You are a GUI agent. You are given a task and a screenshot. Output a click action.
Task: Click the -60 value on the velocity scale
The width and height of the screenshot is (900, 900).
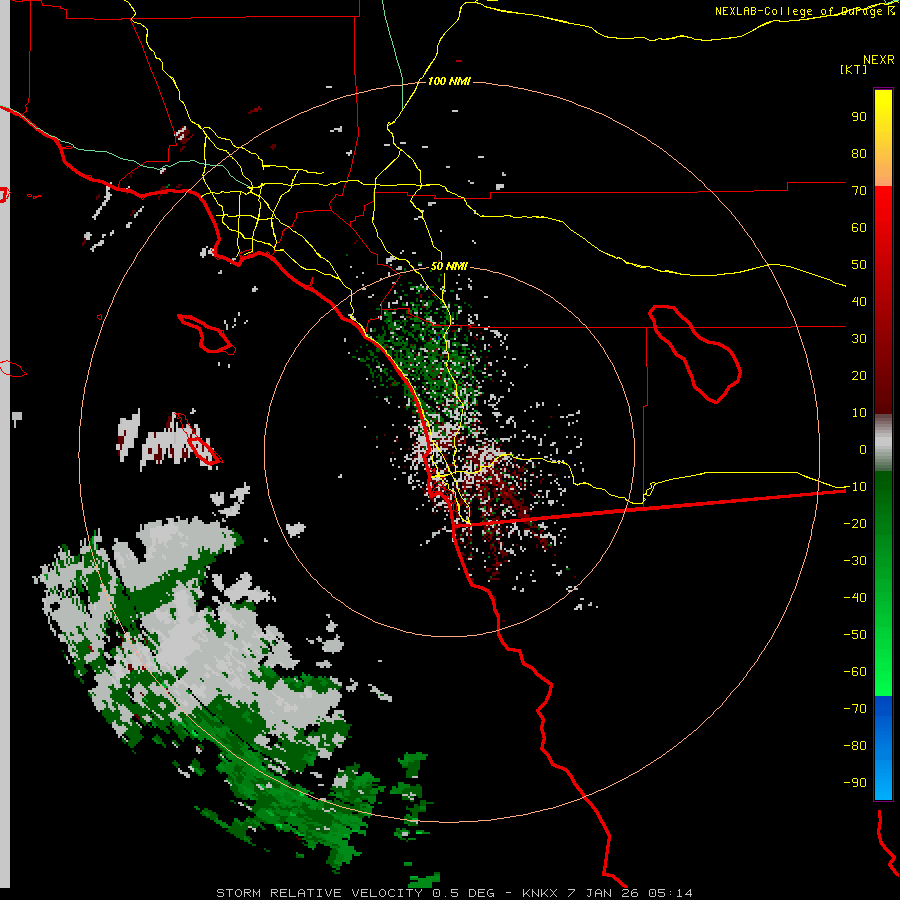(855, 672)
